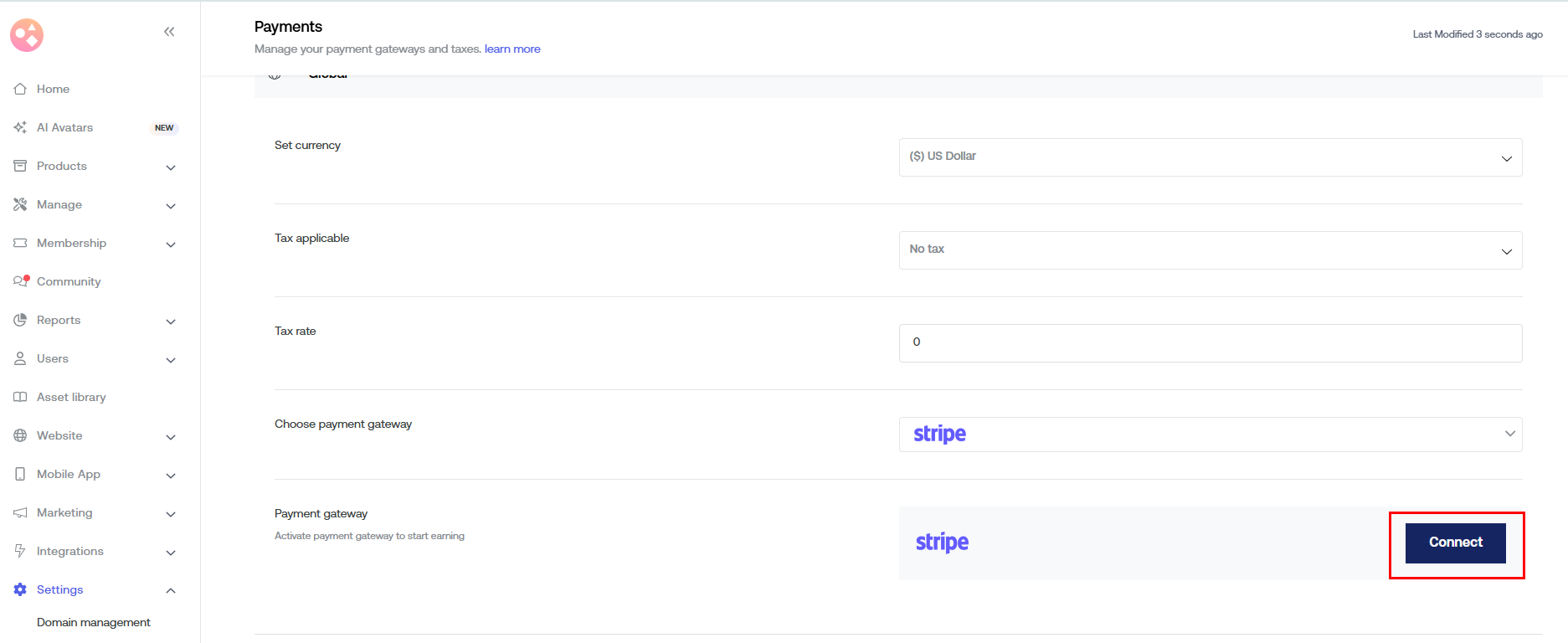The image size is (1568, 643).
Task: Expand the Integrations menu
Action: pyautogui.click(x=70, y=551)
